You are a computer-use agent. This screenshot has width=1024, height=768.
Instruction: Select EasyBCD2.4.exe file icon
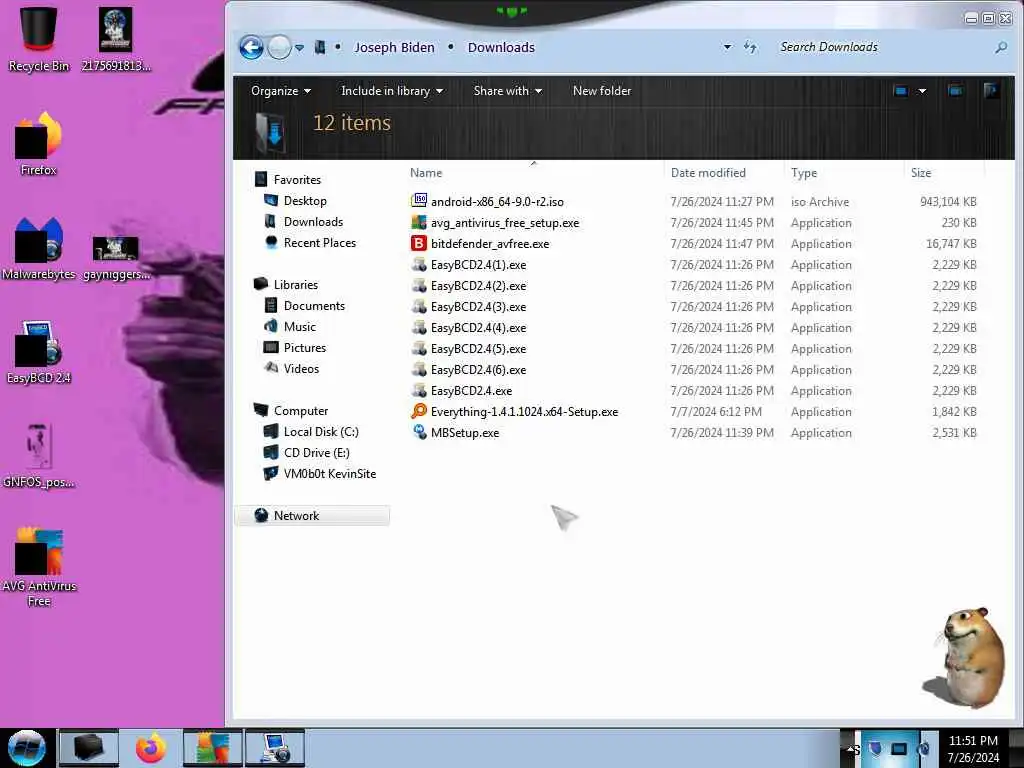point(419,391)
